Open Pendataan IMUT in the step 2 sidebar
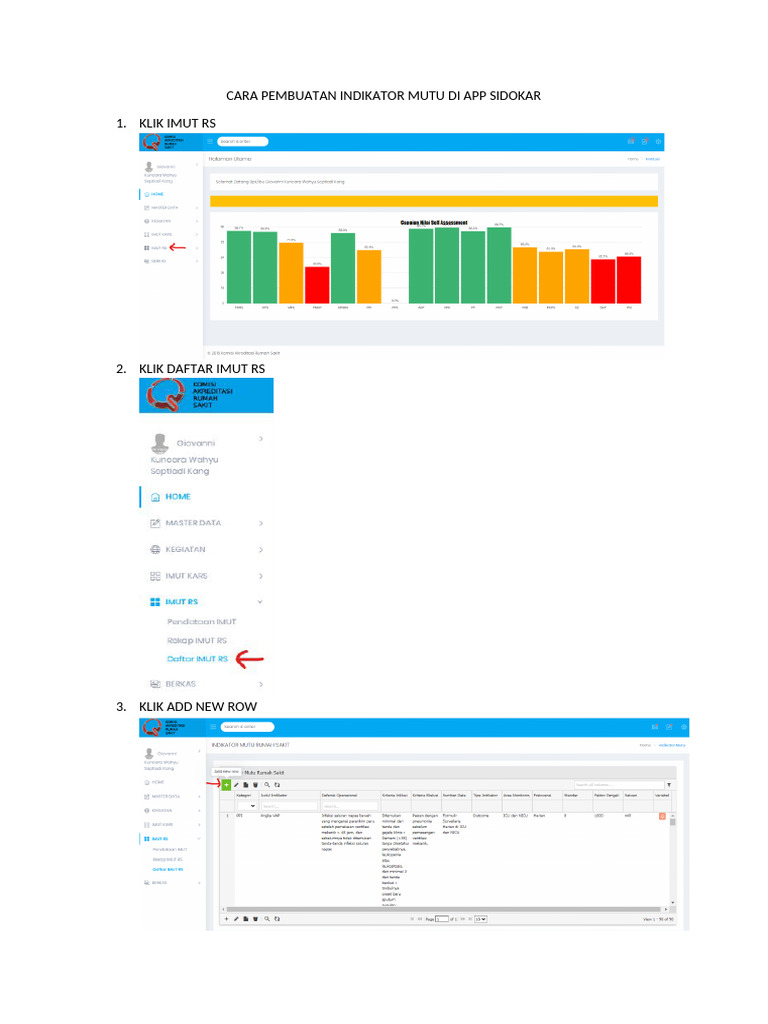The height and width of the screenshot is (1024, 768). pyautogui.click(x=202, y=622)
